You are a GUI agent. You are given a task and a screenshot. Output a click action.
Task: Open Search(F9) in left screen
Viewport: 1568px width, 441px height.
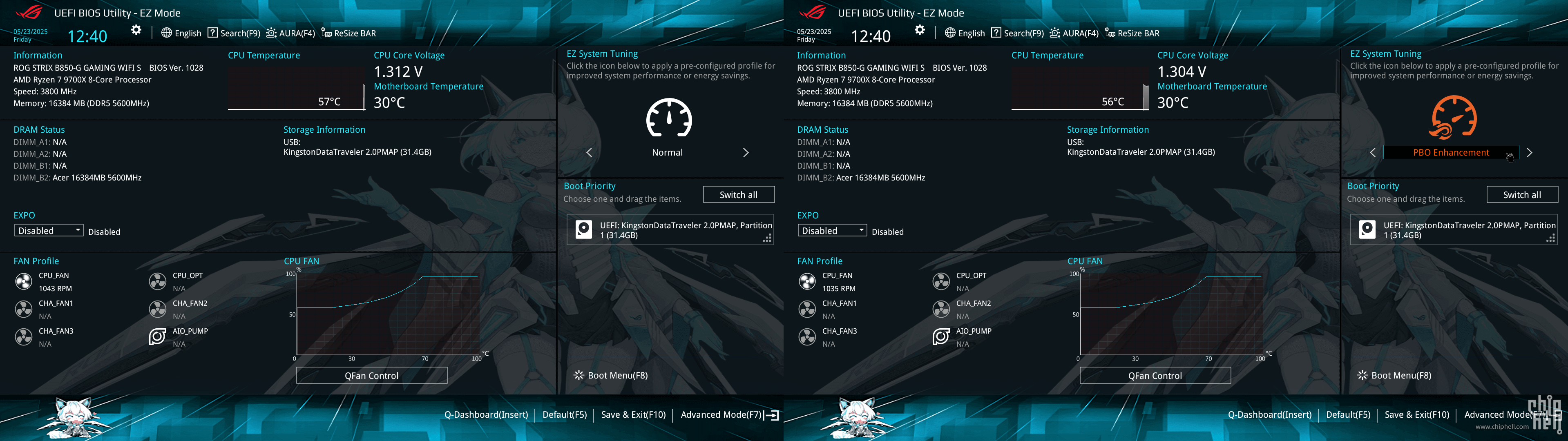234,33
